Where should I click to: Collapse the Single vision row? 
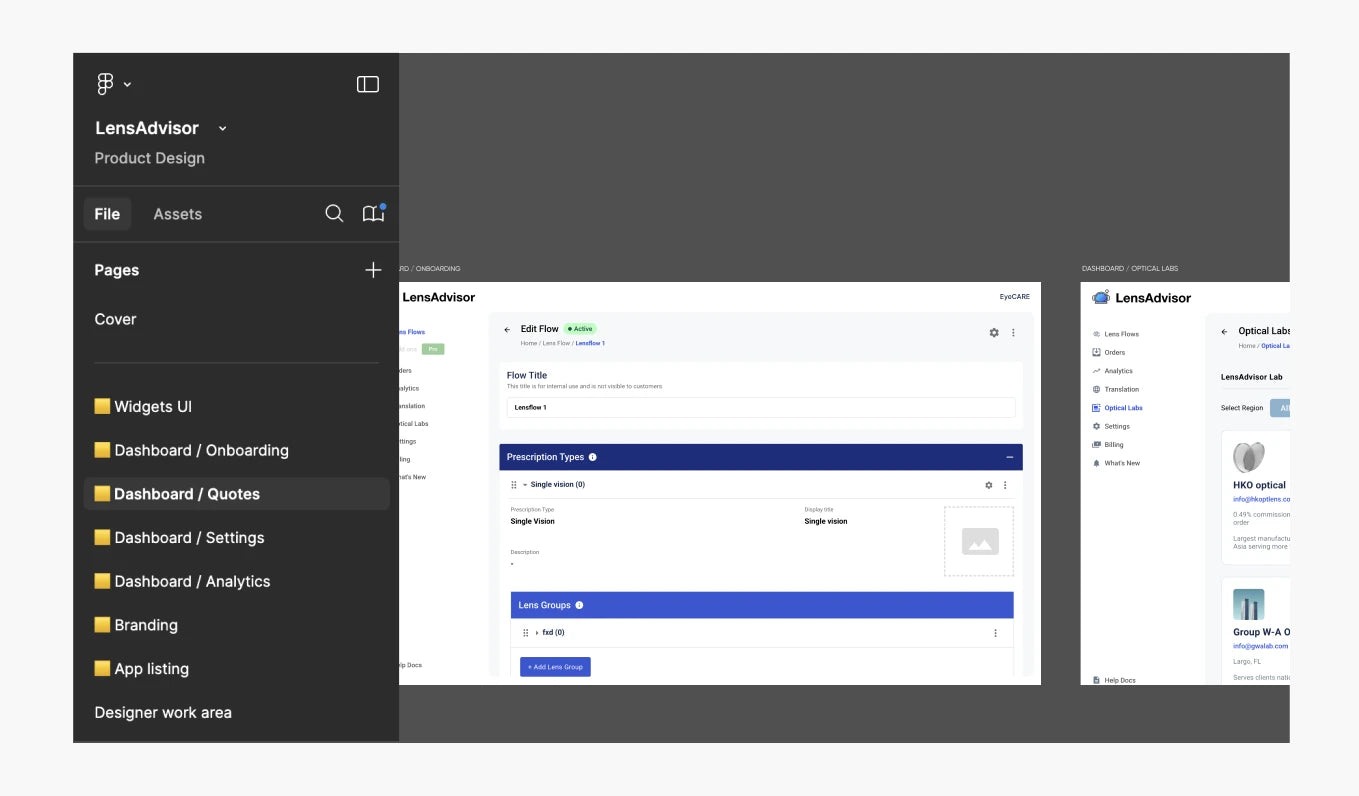point(525,485)
